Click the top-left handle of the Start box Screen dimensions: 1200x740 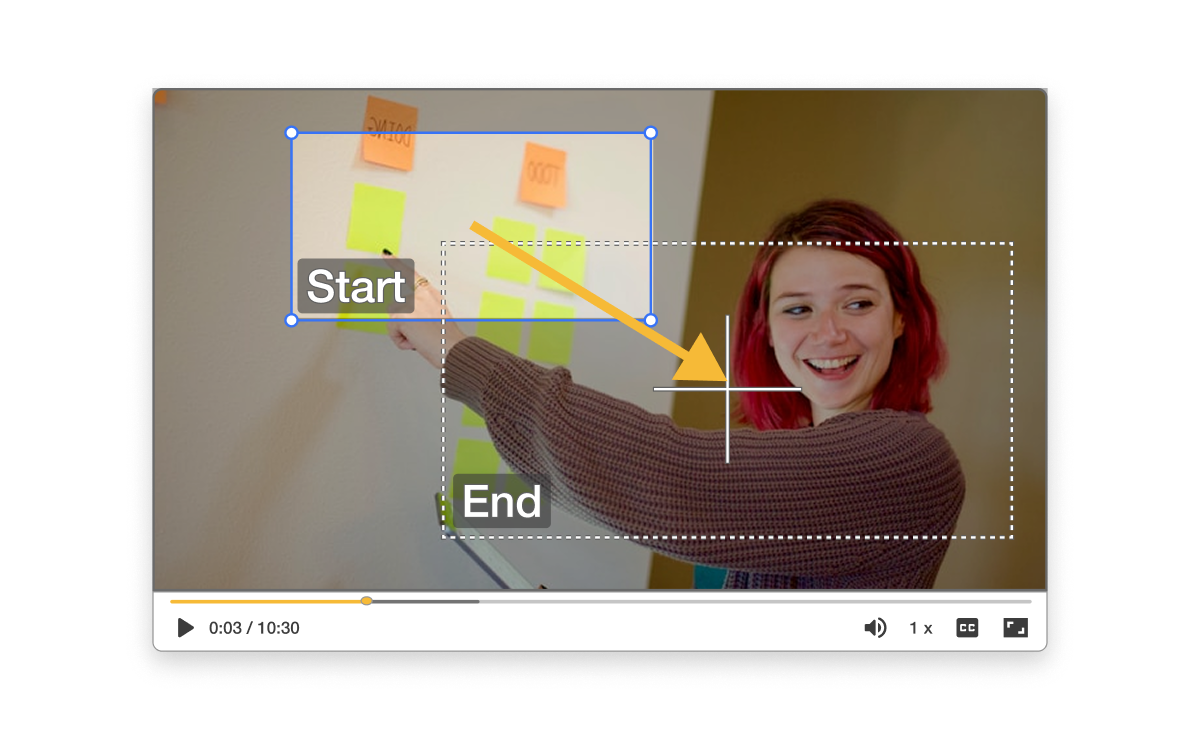click(x=291, y=131)
